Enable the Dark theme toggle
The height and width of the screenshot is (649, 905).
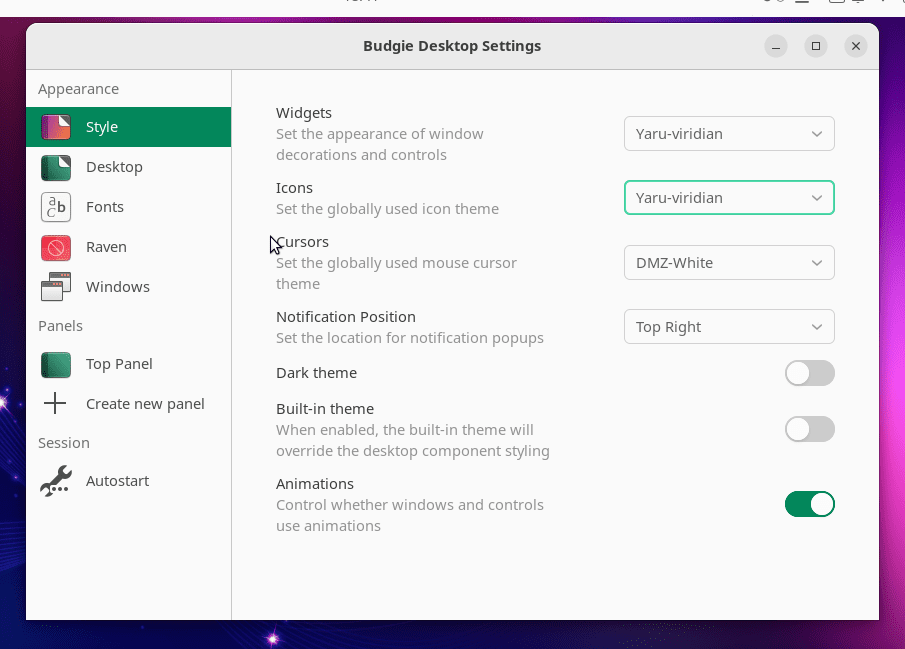pos(810,373)
